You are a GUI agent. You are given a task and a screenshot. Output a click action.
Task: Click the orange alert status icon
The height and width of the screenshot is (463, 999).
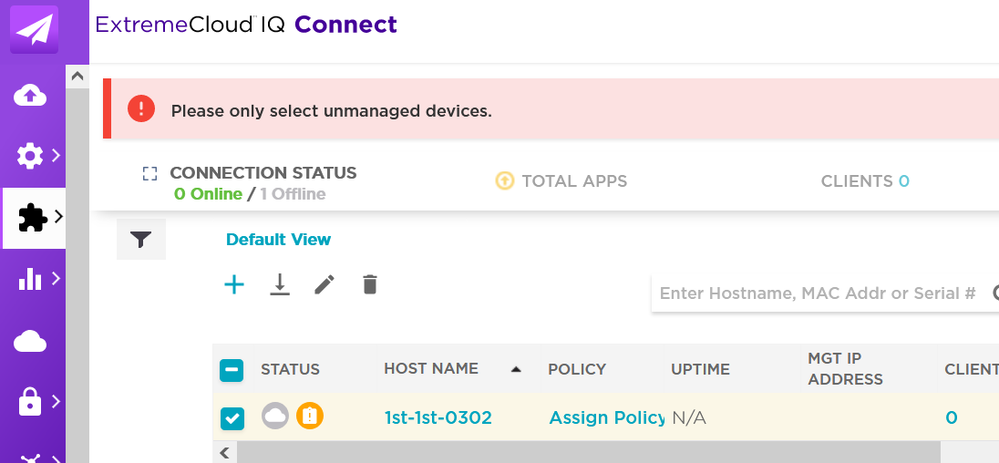tap(310, 417)
